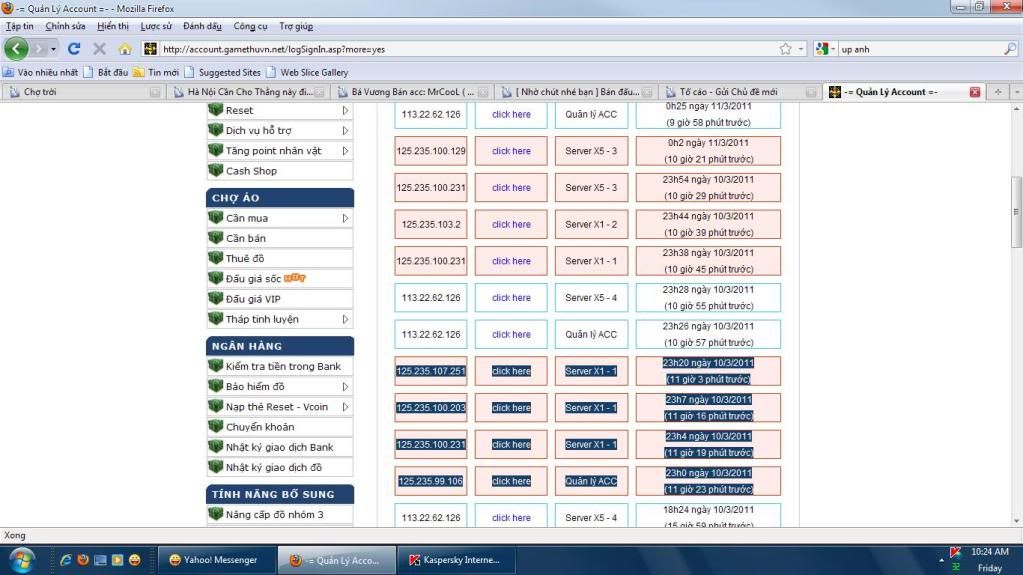Click 'click here' in 23h28 ngày 10/3/2011 row
Screen dimensions: 1023x575
[511, 298]
